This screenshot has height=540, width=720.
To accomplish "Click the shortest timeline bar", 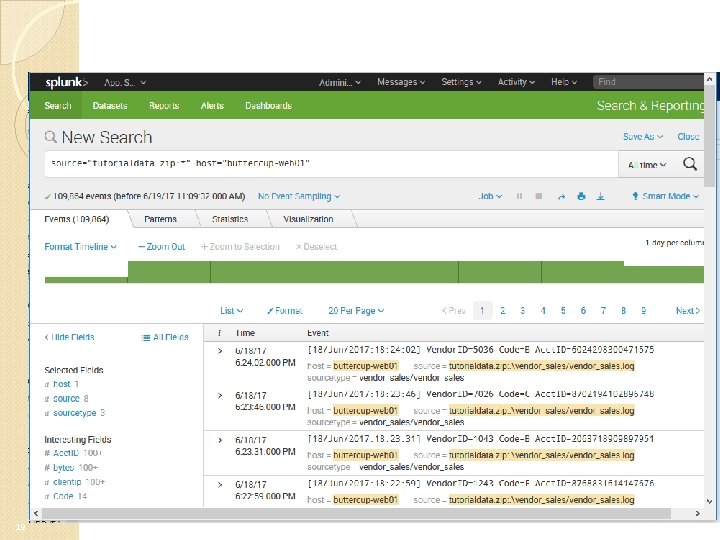I will (86, 280).
